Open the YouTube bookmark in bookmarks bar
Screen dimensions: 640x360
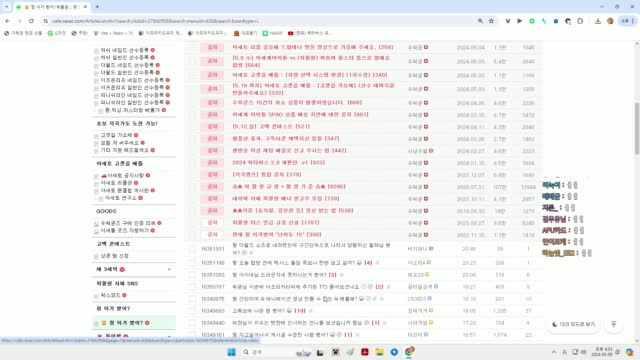(x=309, y=33)
